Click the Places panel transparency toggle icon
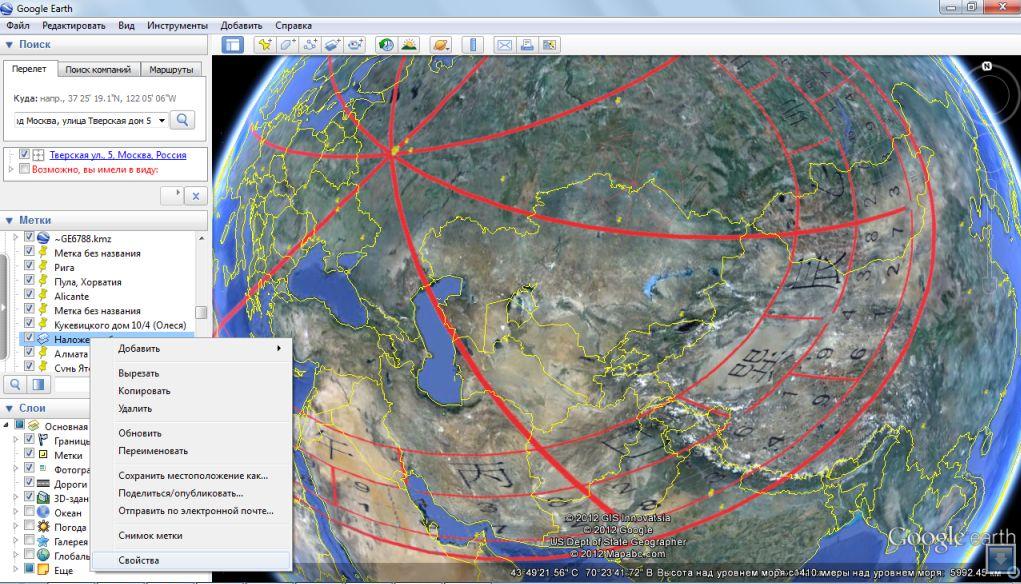 tap(38, 384)
